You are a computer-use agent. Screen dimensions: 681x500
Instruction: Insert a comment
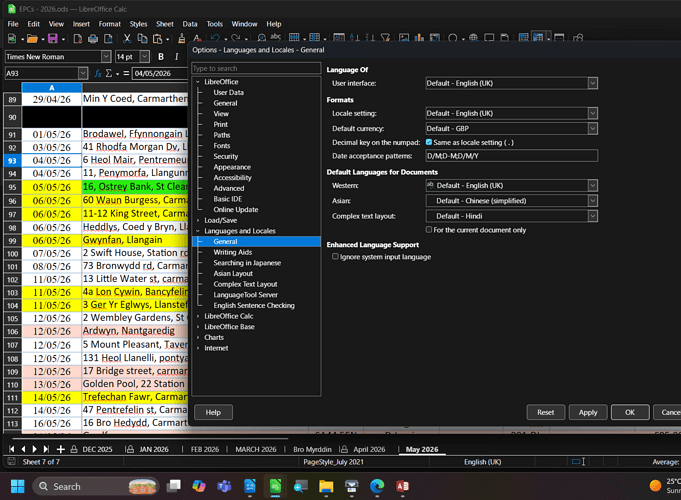coord(489,38)
